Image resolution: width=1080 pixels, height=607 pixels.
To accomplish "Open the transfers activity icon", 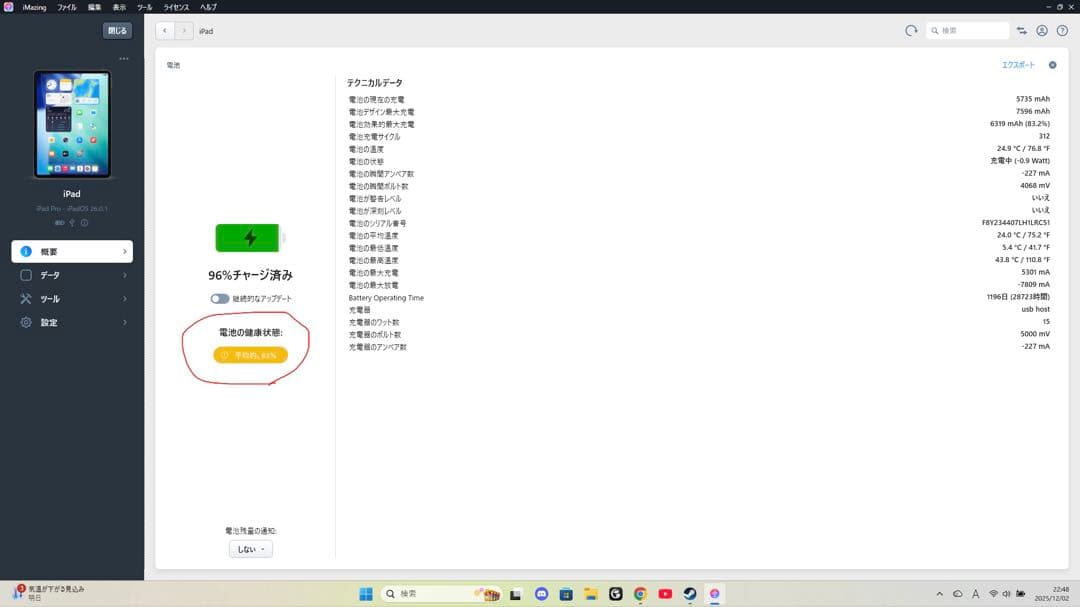I will point(1022,31).
